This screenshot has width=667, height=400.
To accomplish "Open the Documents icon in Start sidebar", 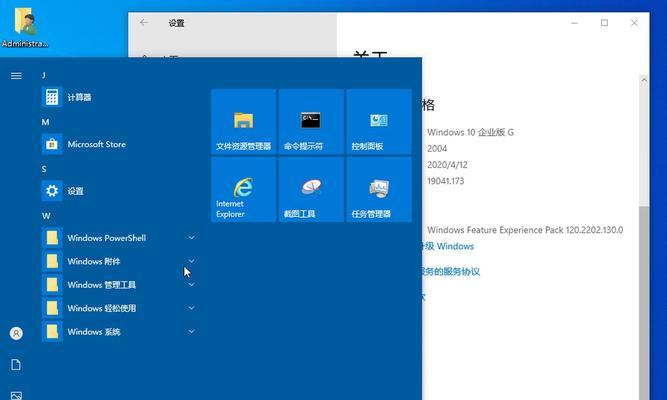I will click(16, 365).
